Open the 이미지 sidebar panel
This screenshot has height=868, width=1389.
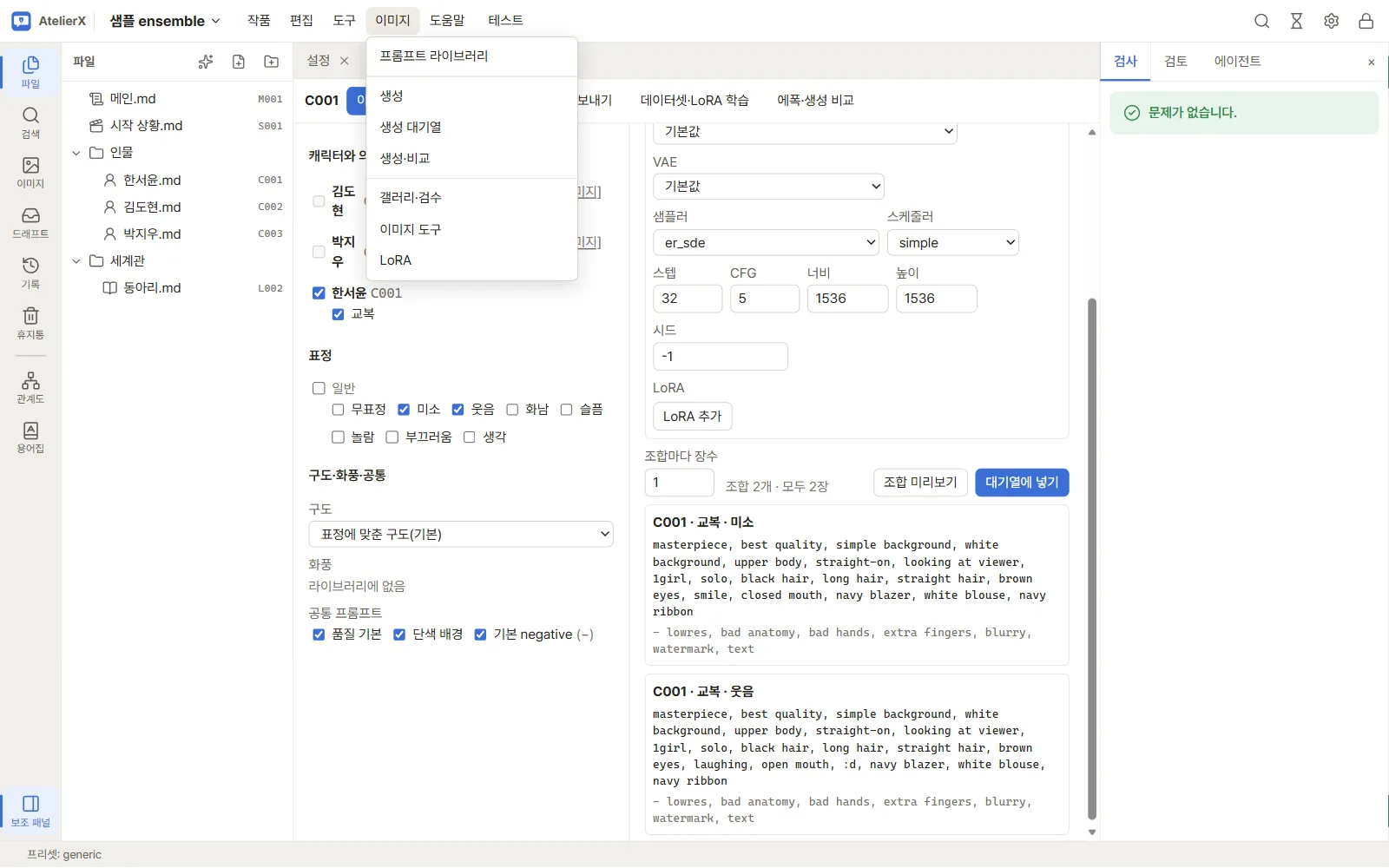pyautogui.click(x=30, y=173)
